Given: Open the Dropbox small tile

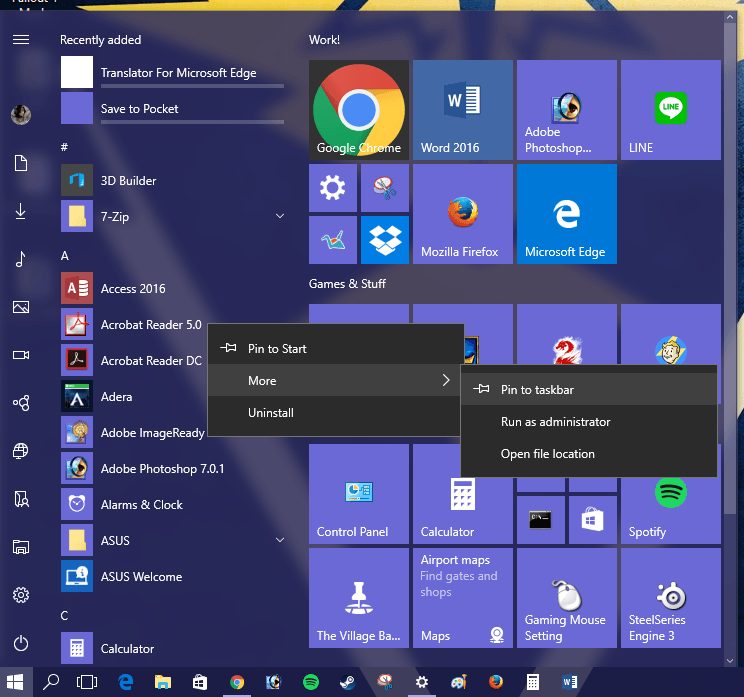Looking at the screenshot, I should (384, 239).
